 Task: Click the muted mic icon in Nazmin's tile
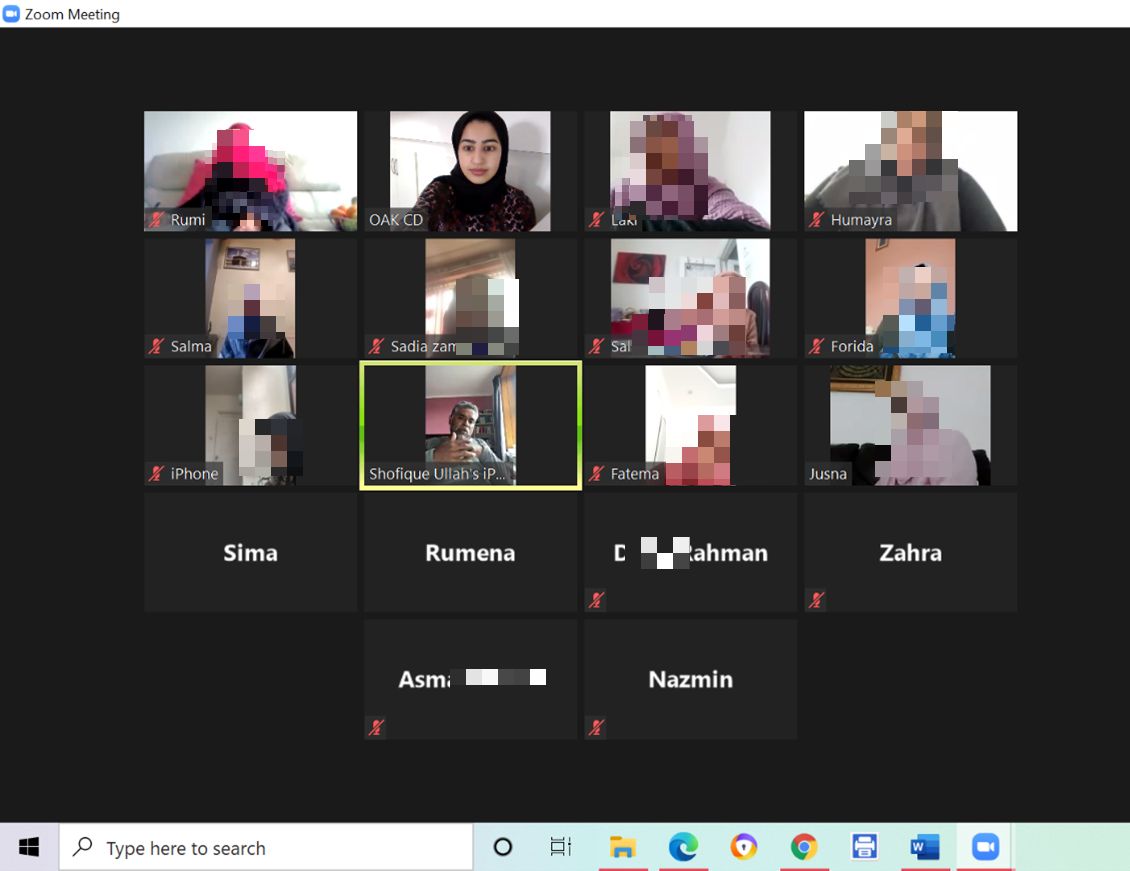596,727
